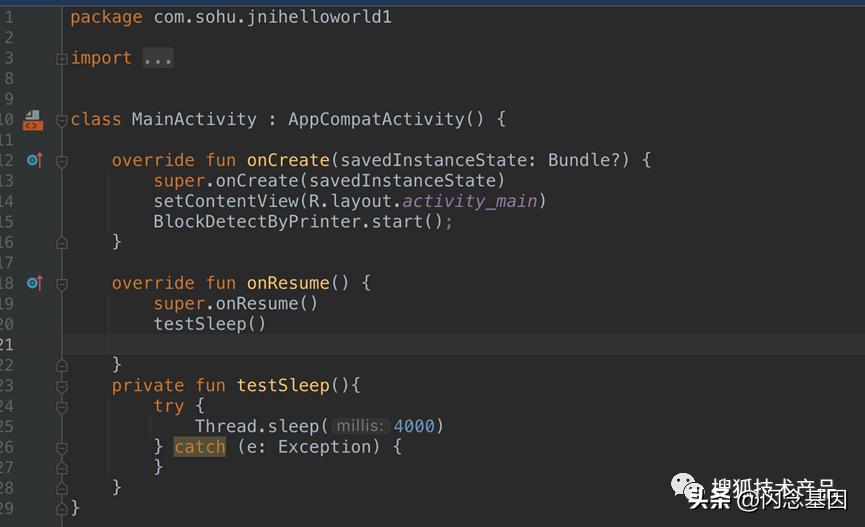The image size is (865, 527).
Task: Click the AppCompatActivity superclass name
Action: [x=376, y=119]
